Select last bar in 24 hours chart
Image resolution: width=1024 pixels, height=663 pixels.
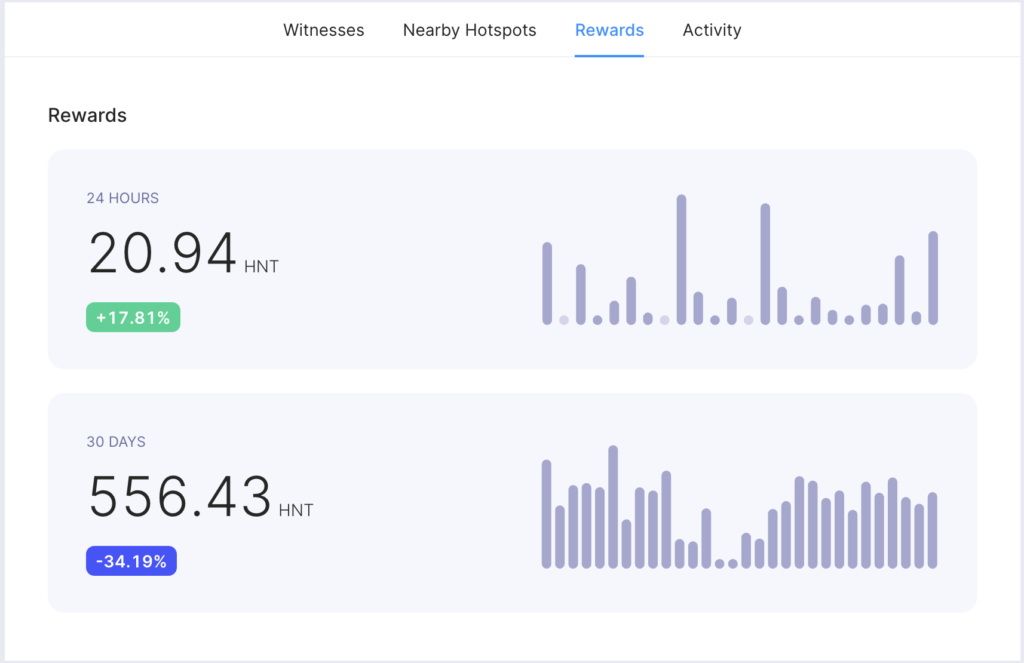933,278
